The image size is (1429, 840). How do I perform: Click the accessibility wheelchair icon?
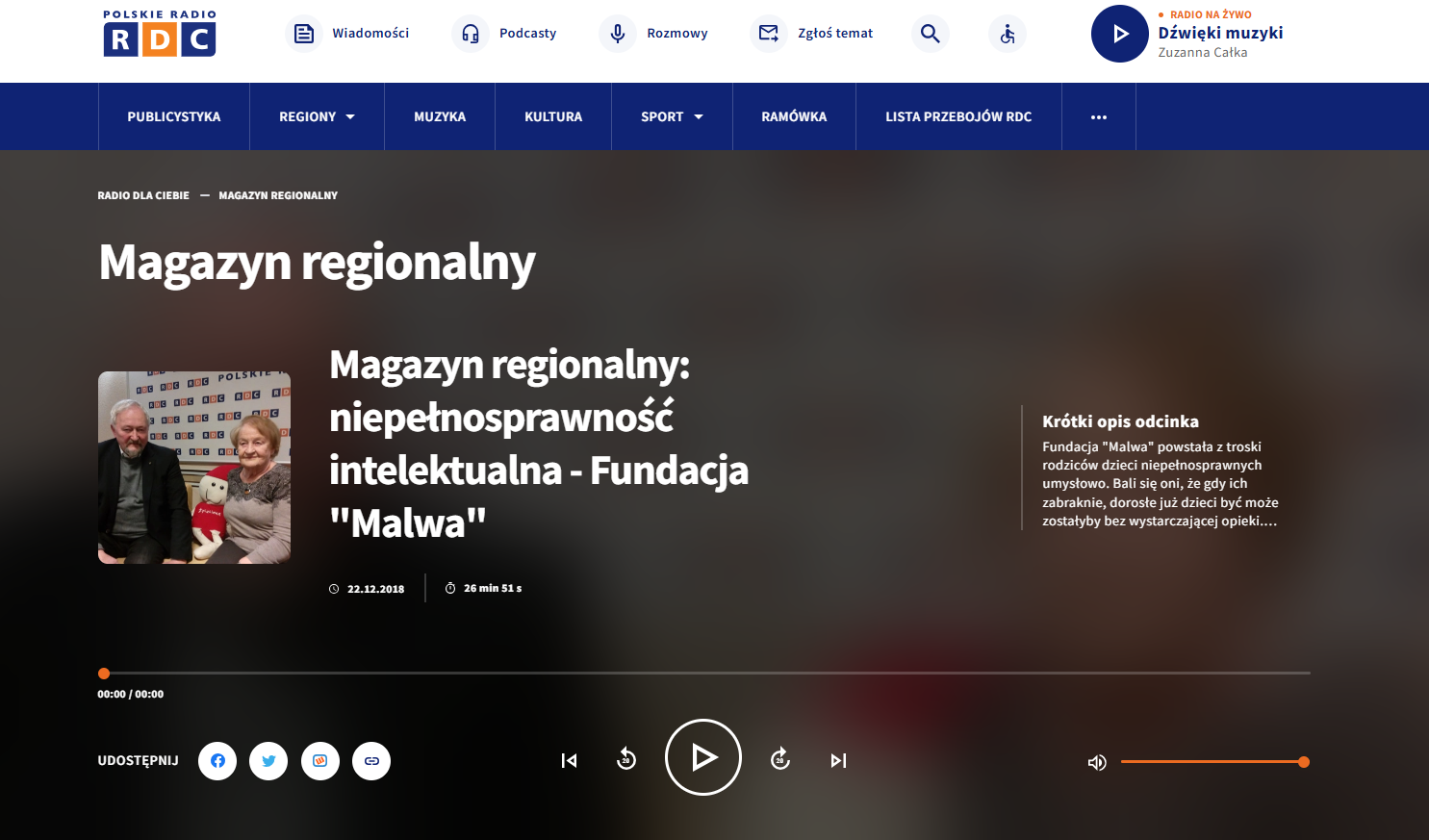click(1007, 34)
